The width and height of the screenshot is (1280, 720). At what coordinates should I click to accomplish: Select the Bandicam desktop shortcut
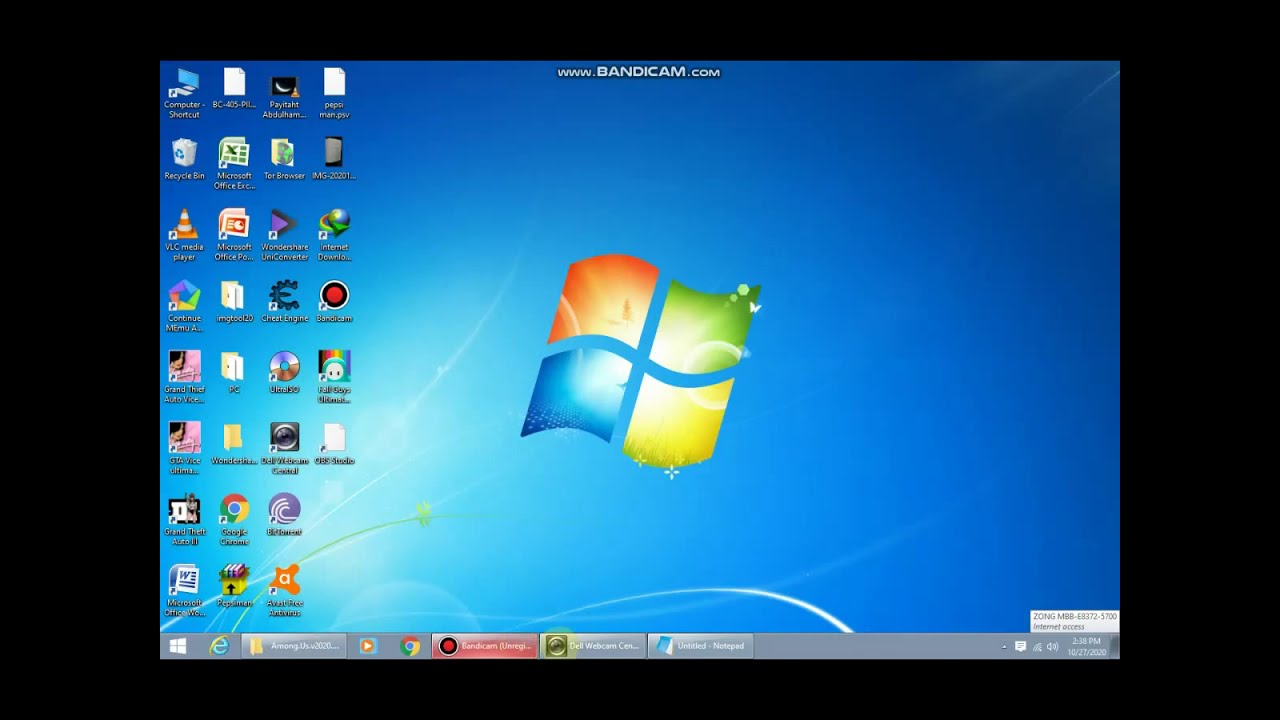[334, 302]
